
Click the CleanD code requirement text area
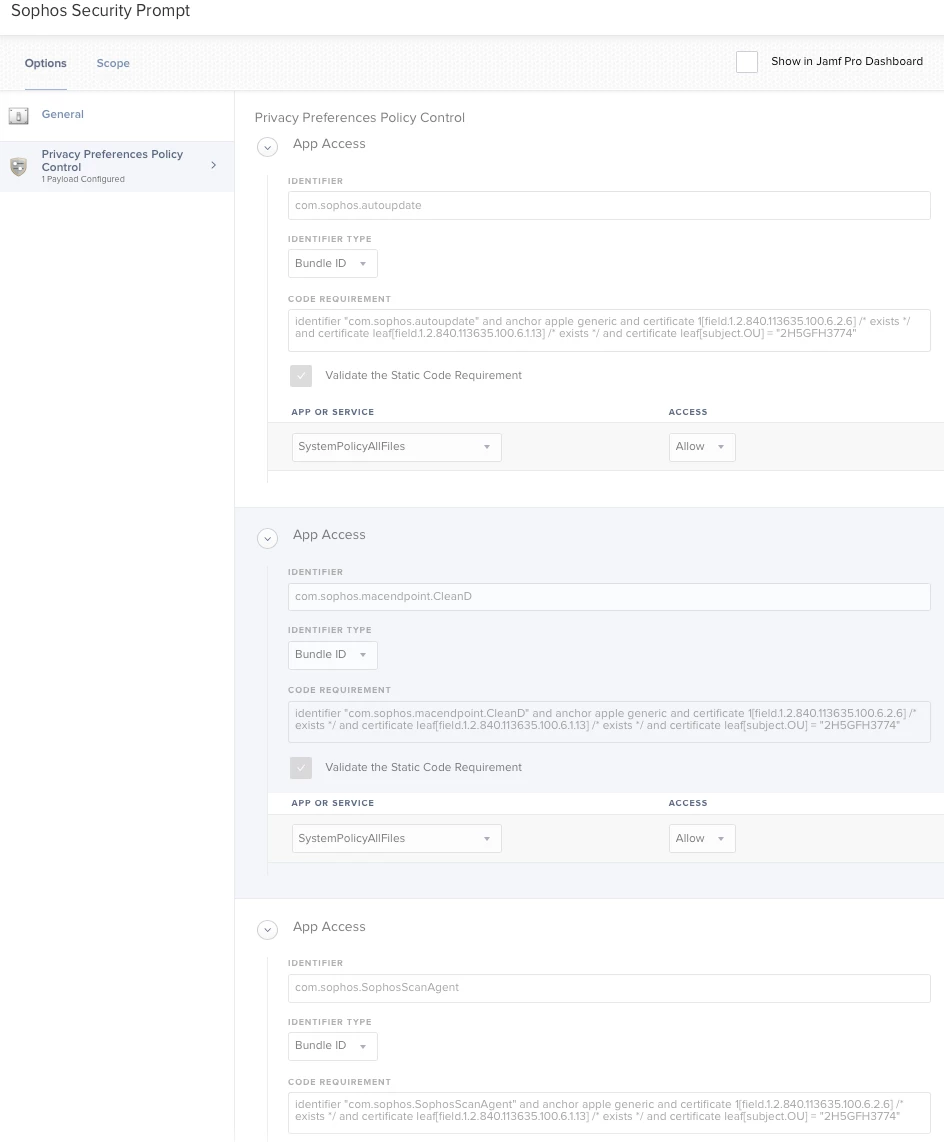(609, 721)
